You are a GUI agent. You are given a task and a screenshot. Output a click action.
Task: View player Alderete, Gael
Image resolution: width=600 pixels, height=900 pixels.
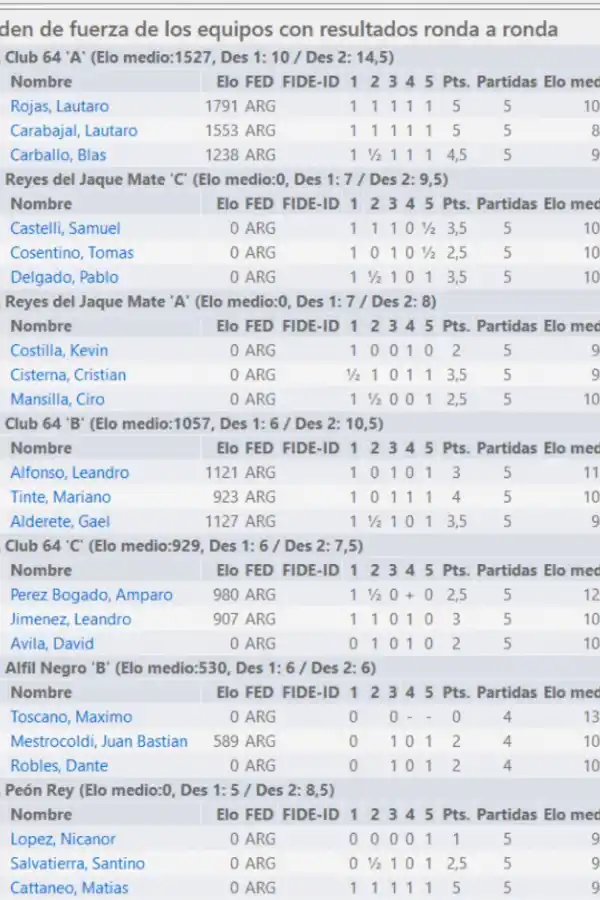tap(60, 521)
